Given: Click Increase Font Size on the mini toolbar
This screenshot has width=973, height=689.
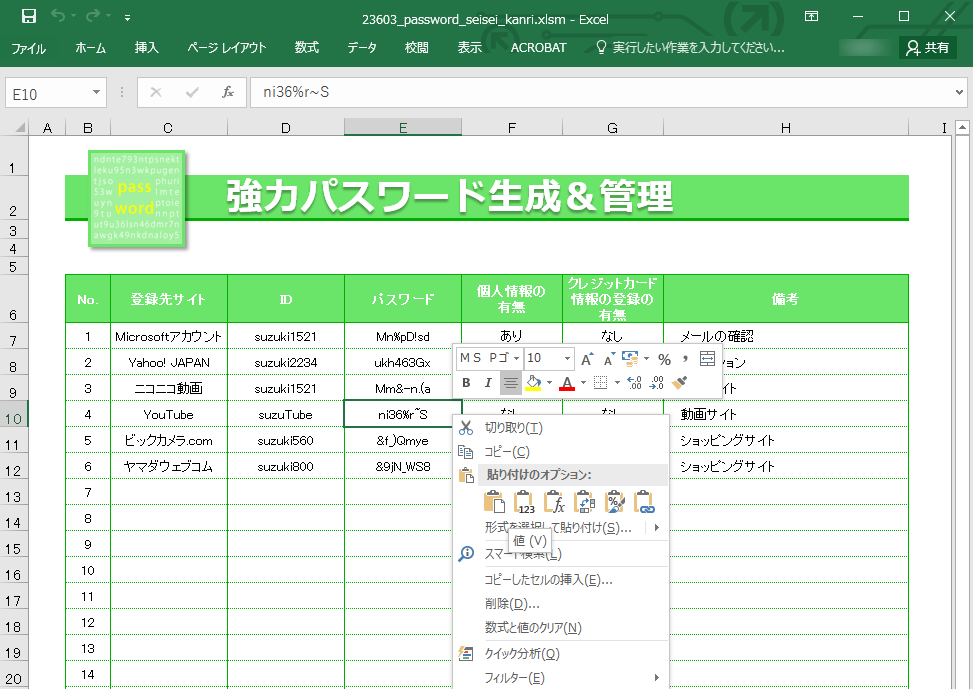Looking at the screenshot, I should [586, 358].
